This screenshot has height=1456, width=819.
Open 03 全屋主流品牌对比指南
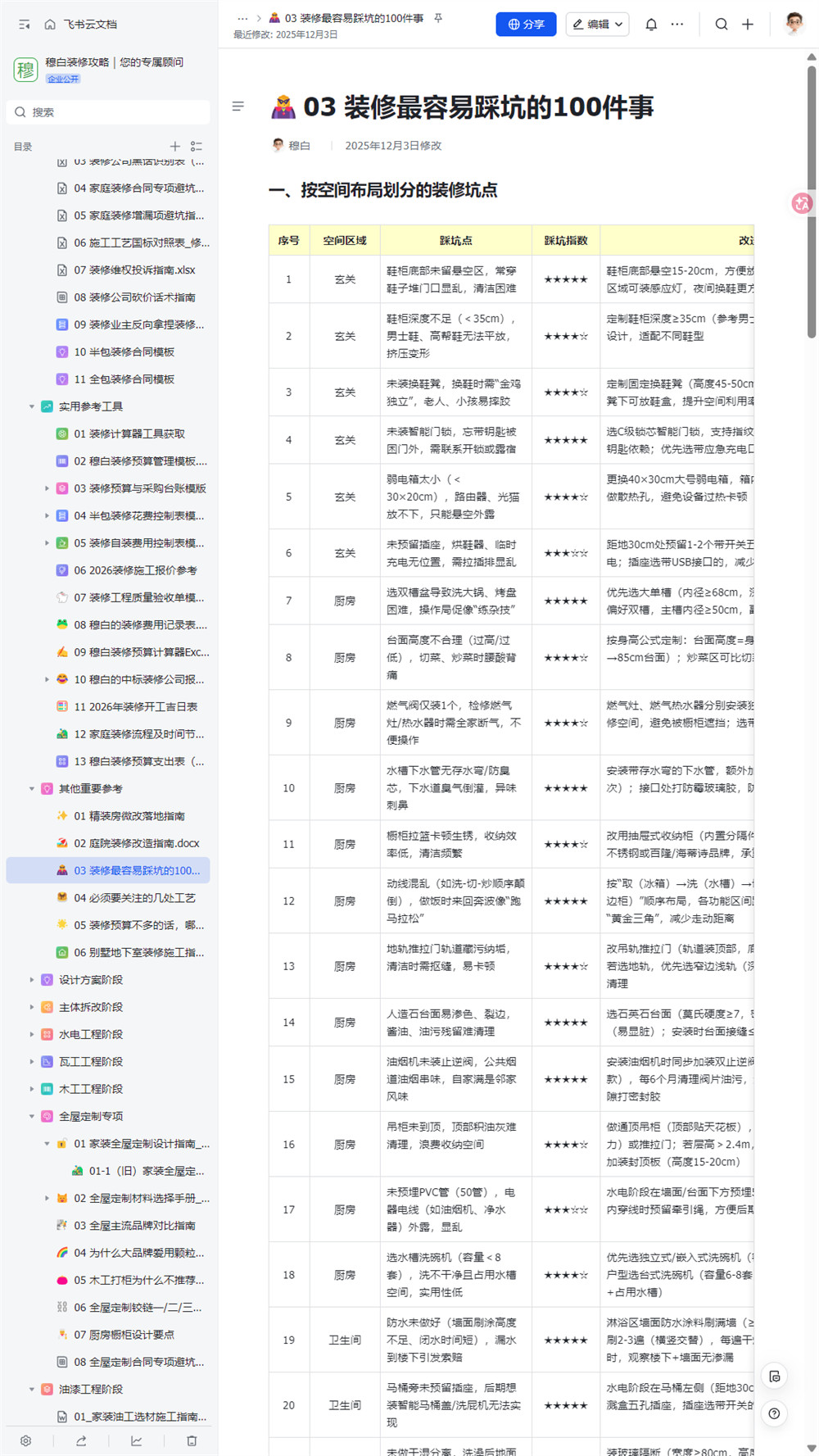click(x=134, y=1226)
